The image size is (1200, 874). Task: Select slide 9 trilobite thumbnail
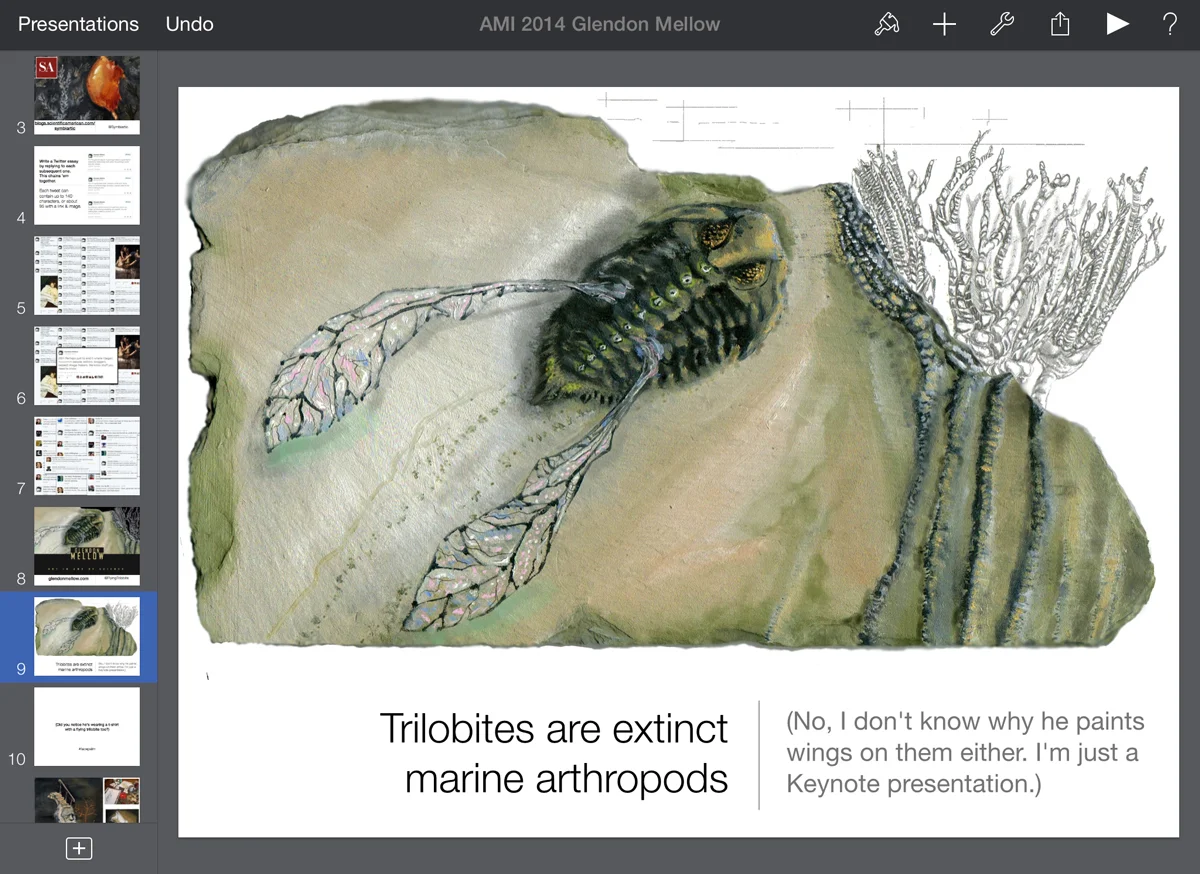tap(87, 636)
